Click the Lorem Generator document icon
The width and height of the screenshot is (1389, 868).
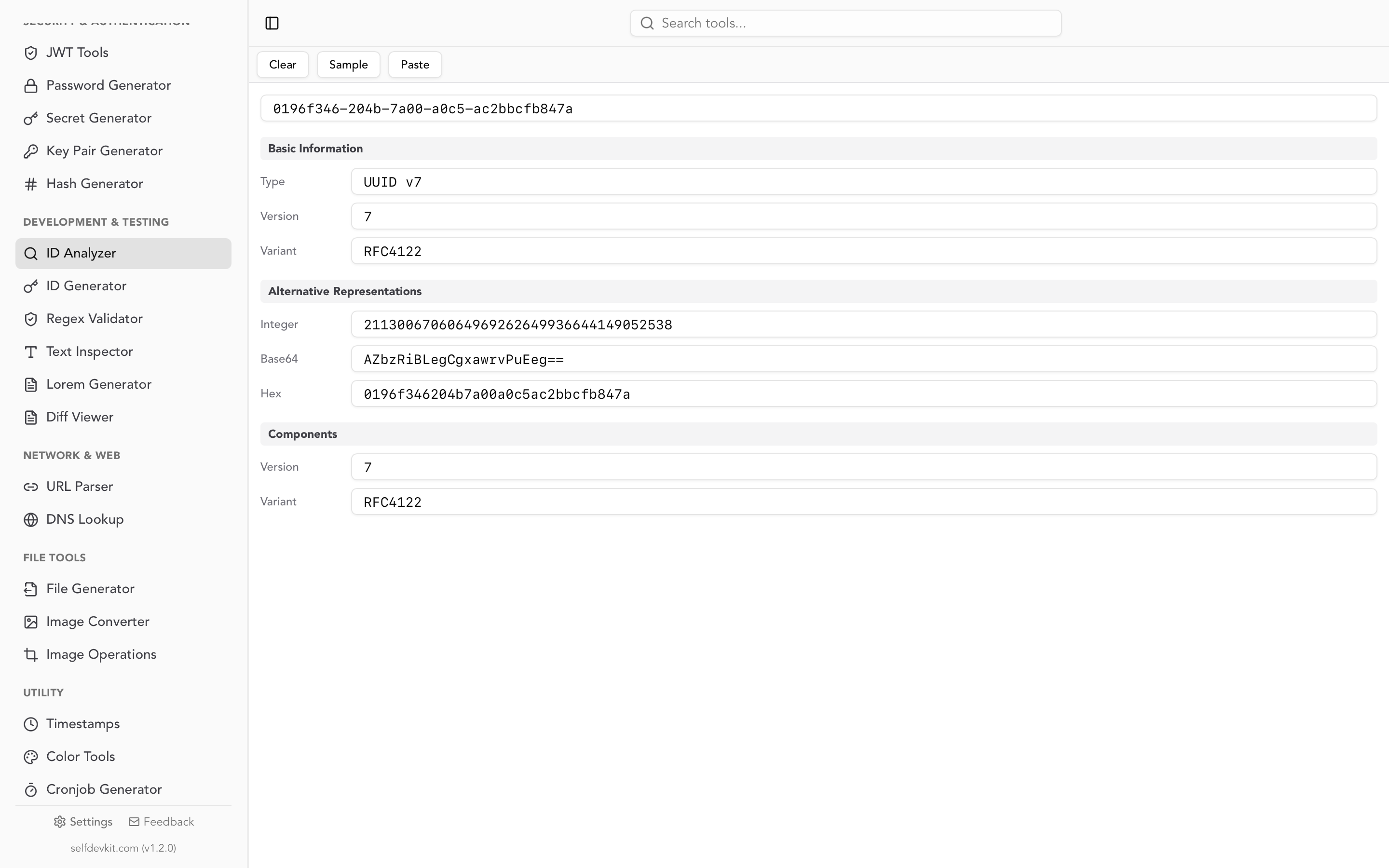pyautogui.click(x=31, y=384)
